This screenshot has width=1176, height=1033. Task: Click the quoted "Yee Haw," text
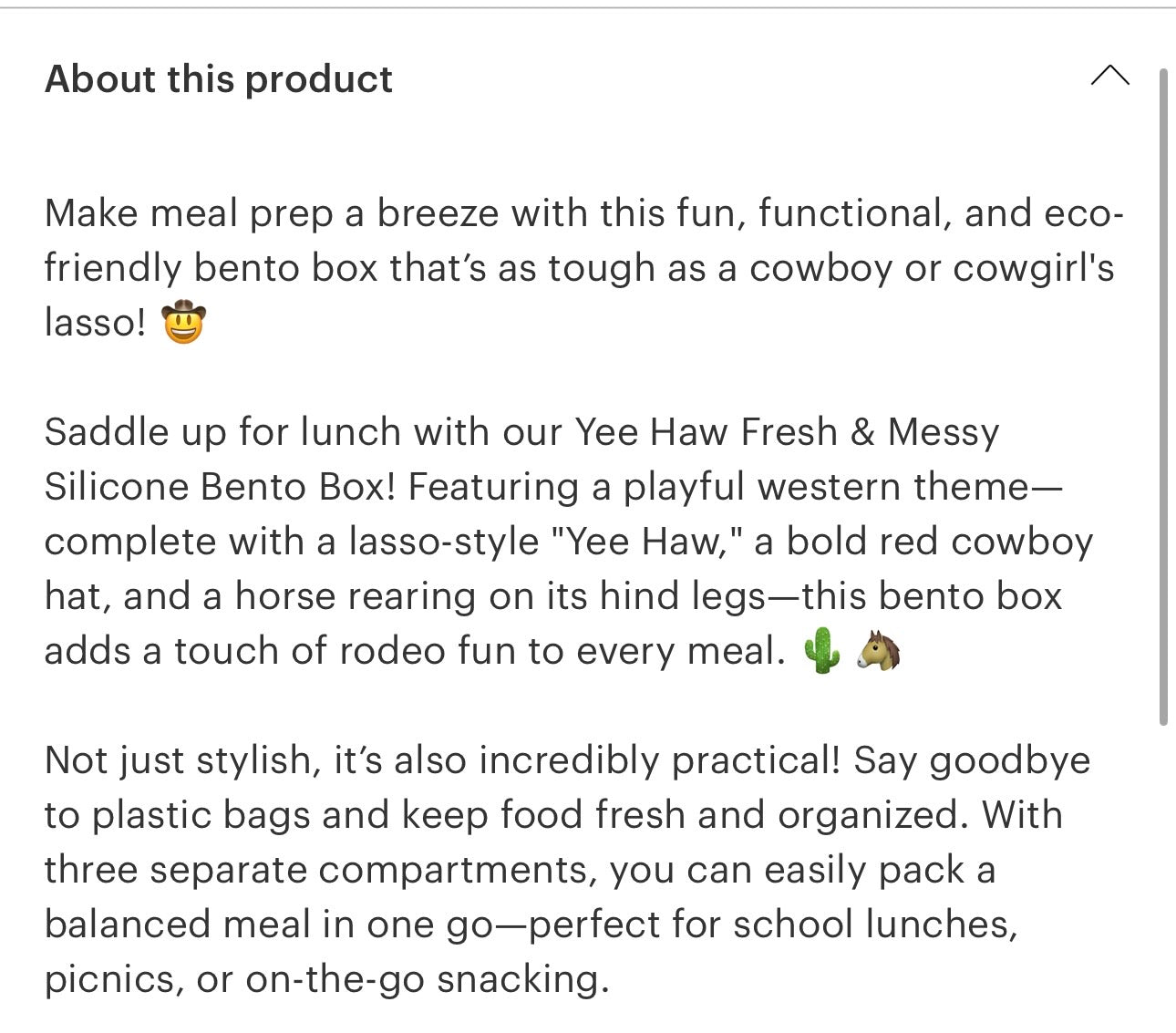[x=648, y=542]
